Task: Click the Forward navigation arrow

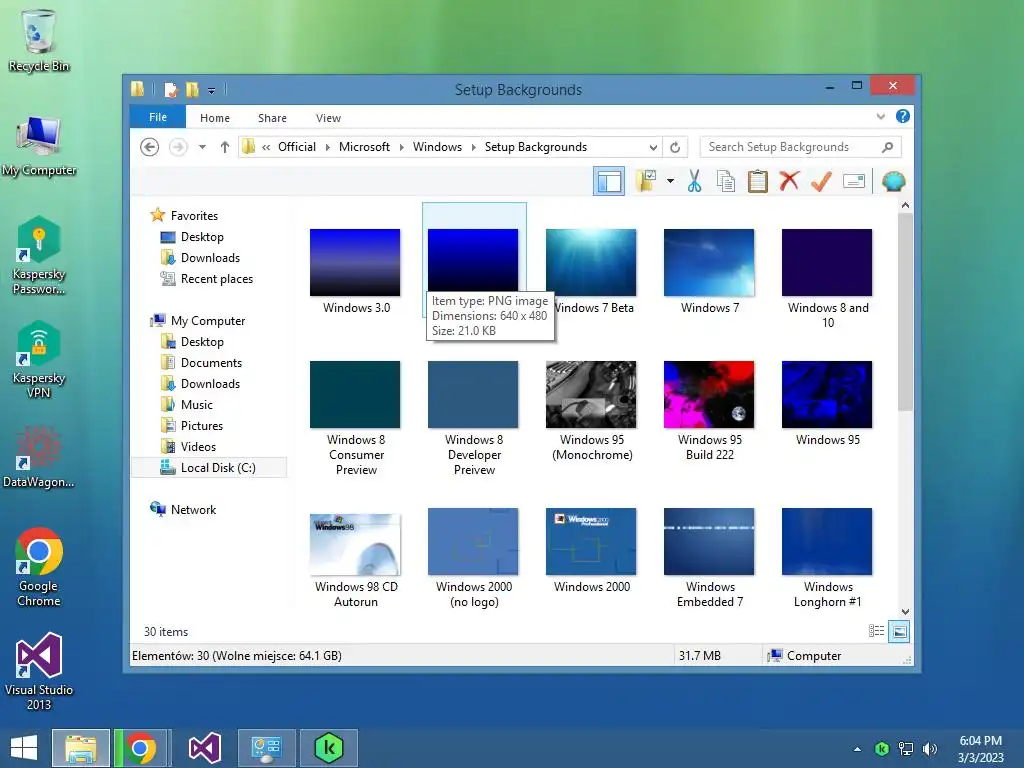Action: tap(178, 147)
